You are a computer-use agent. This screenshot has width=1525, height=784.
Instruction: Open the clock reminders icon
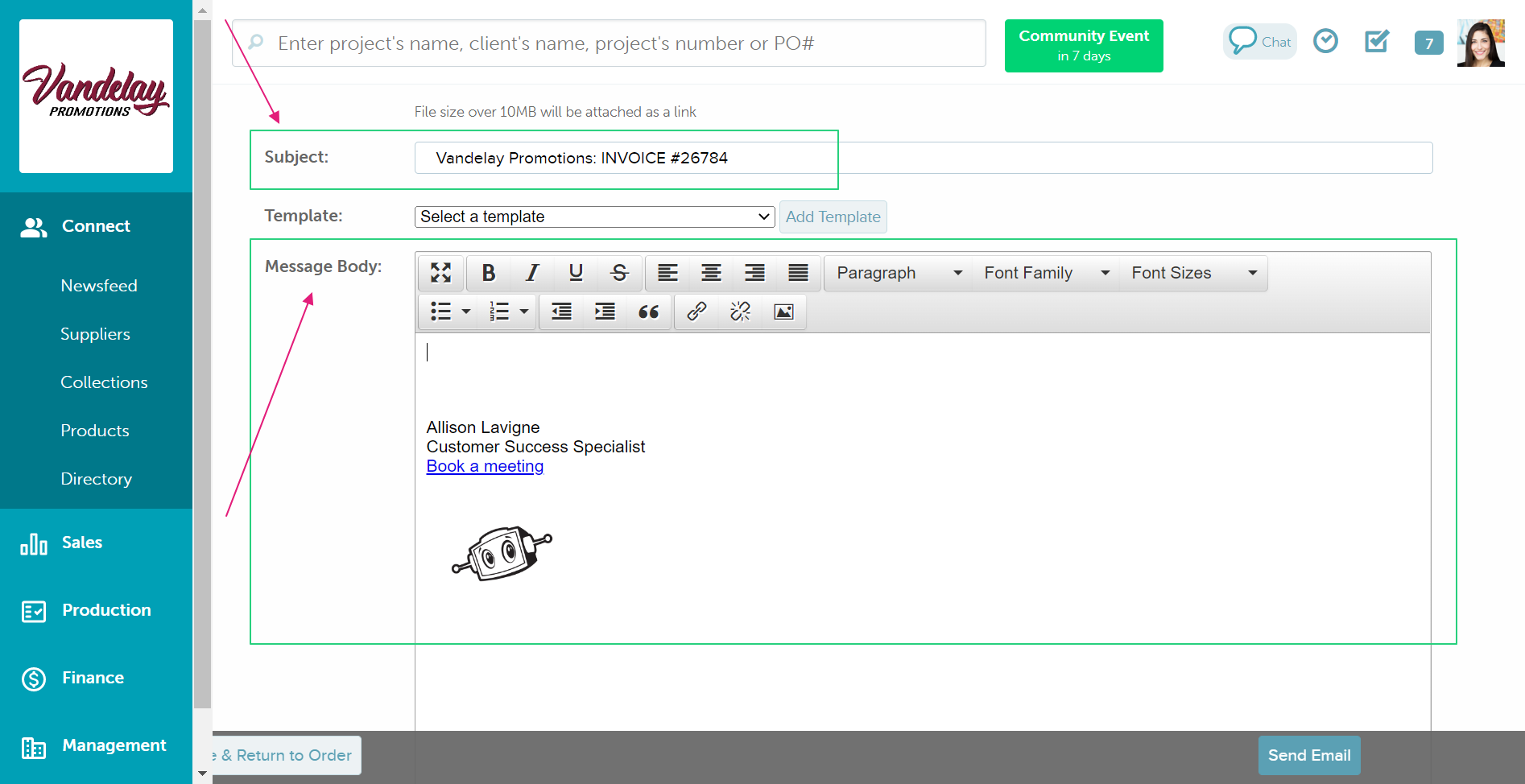click(1325, 41)
